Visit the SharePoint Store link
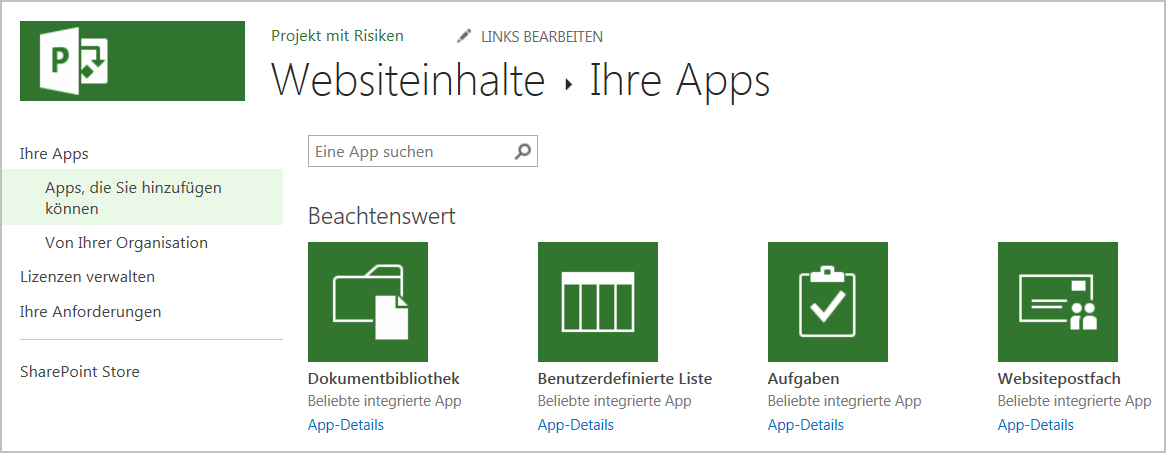The image size is (1166, 453). tap(80, 372)
